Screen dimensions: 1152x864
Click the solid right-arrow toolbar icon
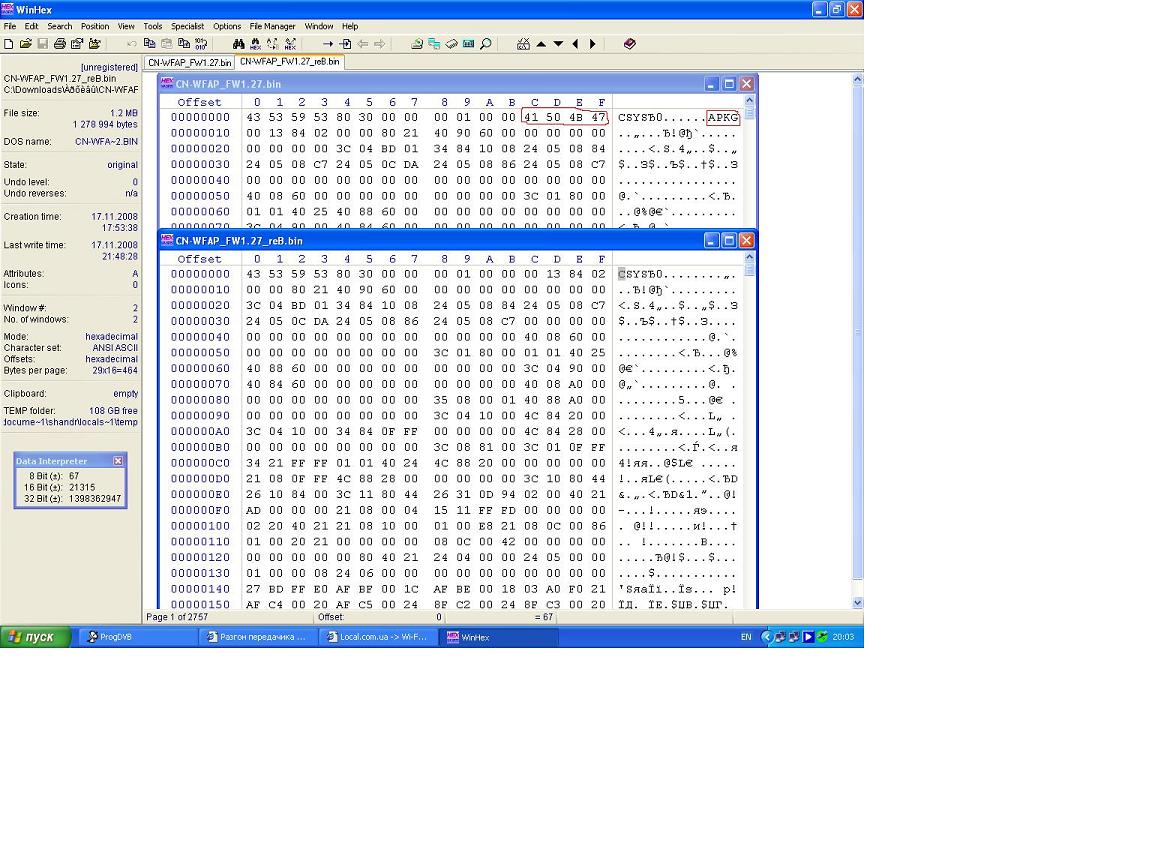(593, 44)
